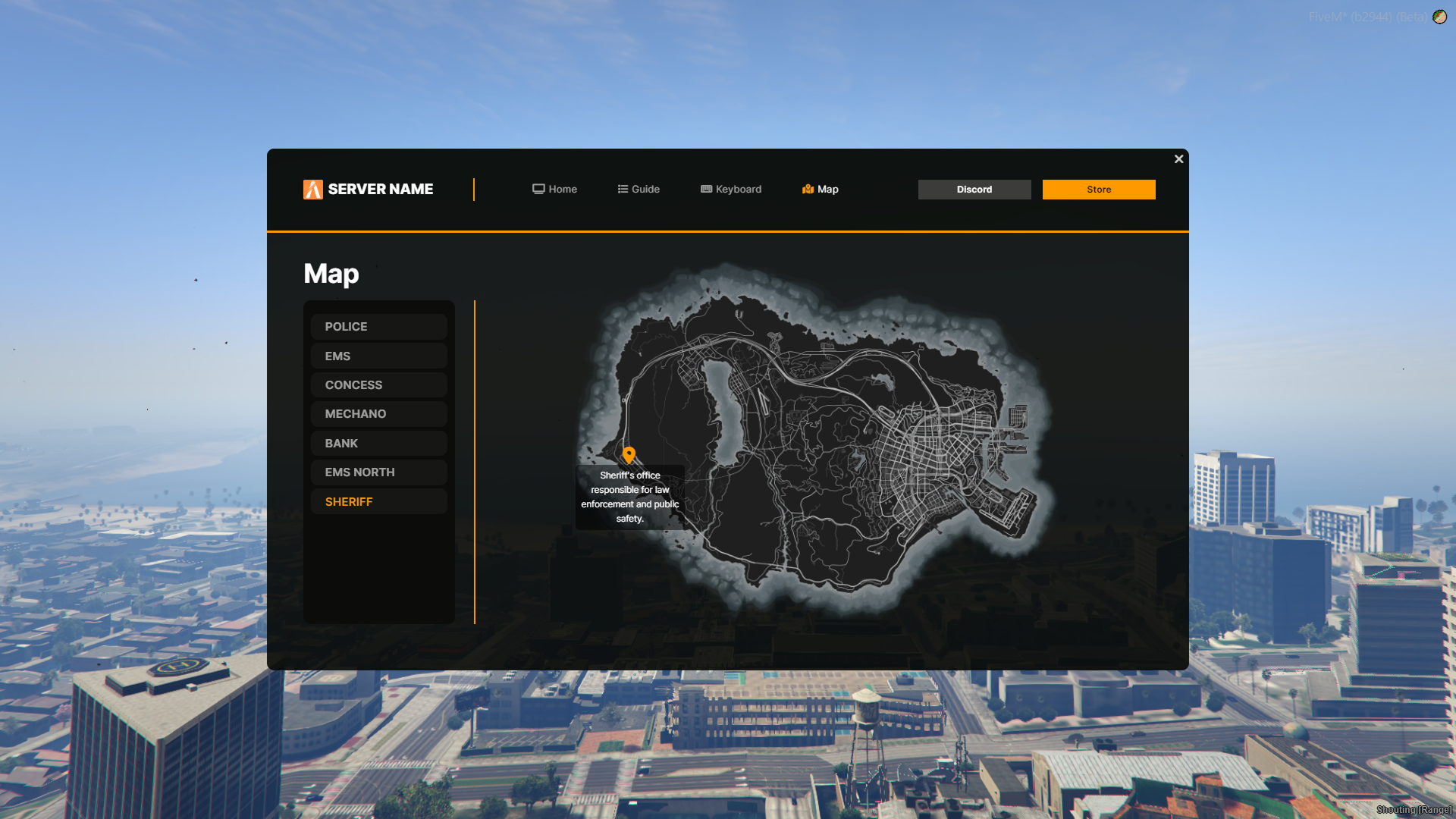This screenshot has width=1456, height=819.
Task: Click the orange server logo icon
Action: pyautogui.click(x=312, y=190)
